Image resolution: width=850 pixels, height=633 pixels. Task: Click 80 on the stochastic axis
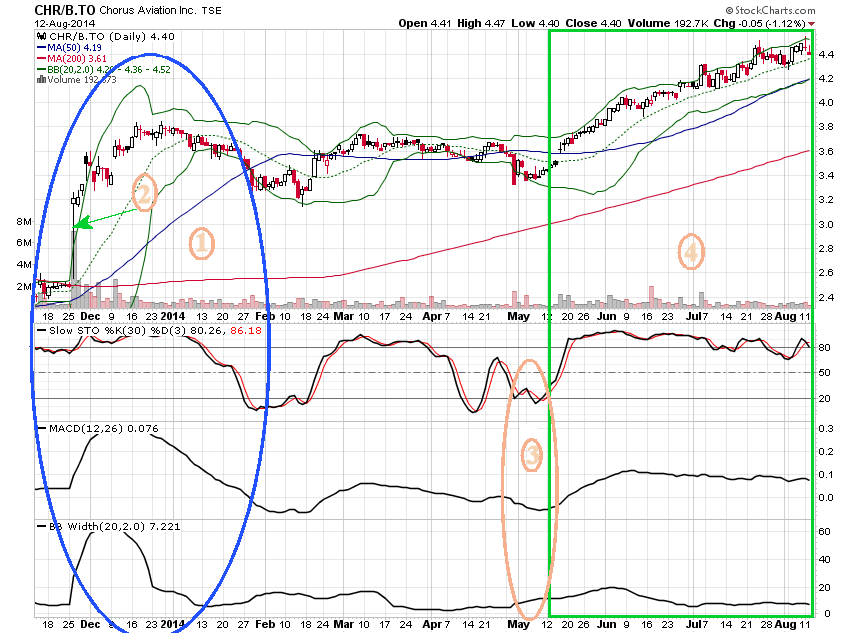825,347
